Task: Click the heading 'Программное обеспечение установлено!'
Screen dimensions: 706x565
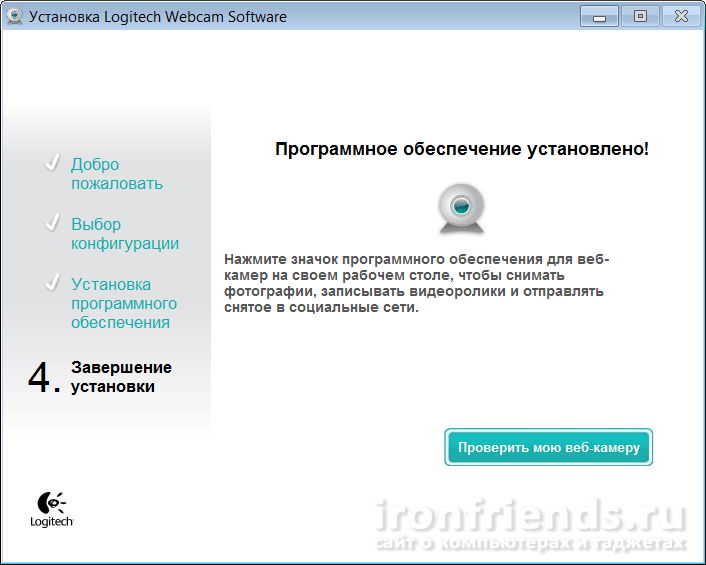Action: click(x=462, y=149)
